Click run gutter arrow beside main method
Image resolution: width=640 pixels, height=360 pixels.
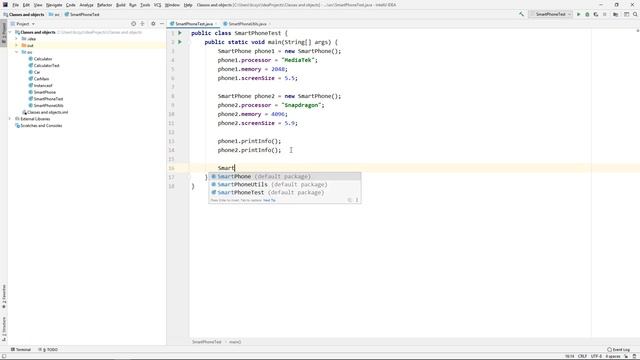pyautogui.click(x=180, y=42)
